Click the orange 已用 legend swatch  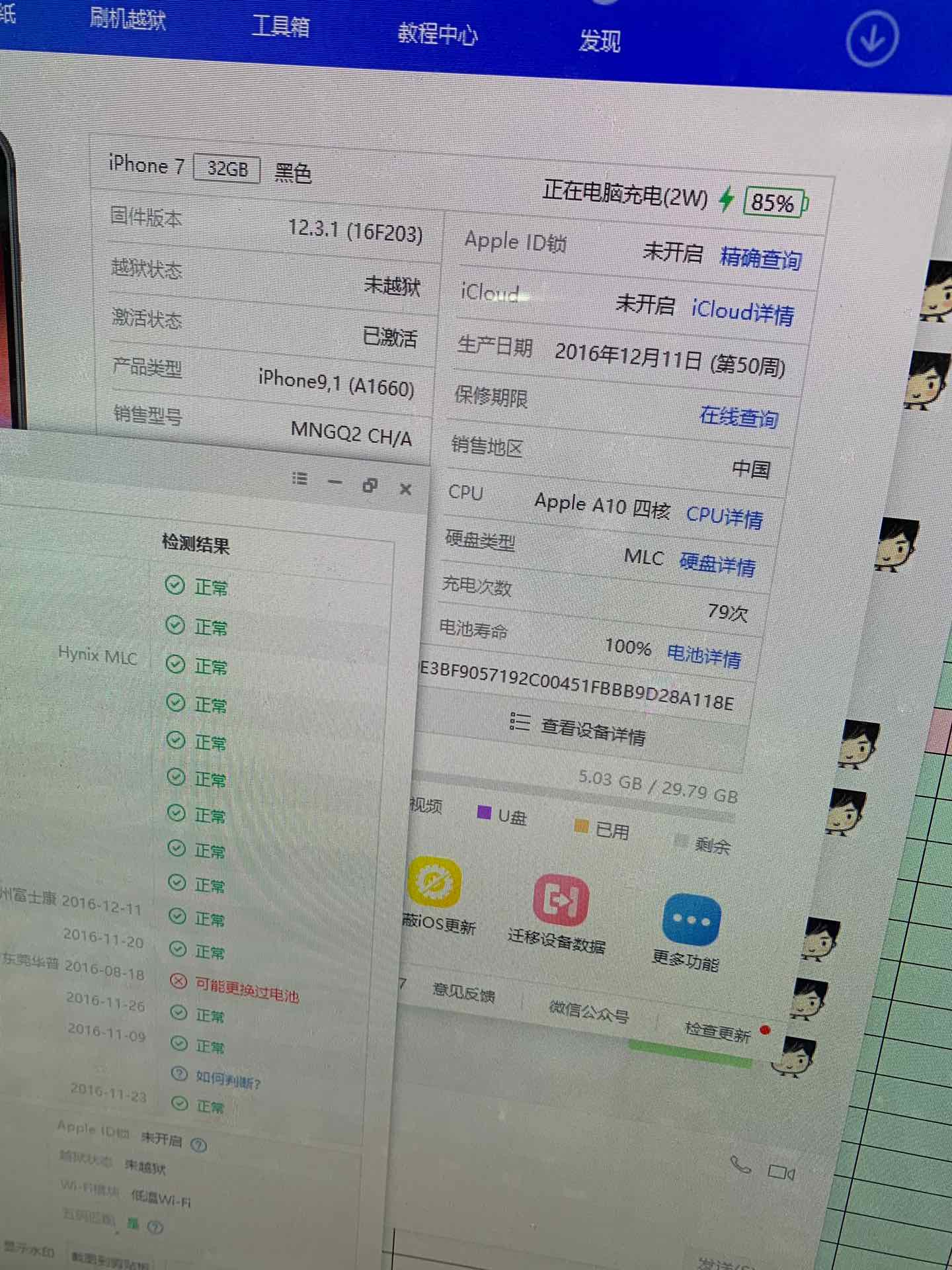(582, 825)
